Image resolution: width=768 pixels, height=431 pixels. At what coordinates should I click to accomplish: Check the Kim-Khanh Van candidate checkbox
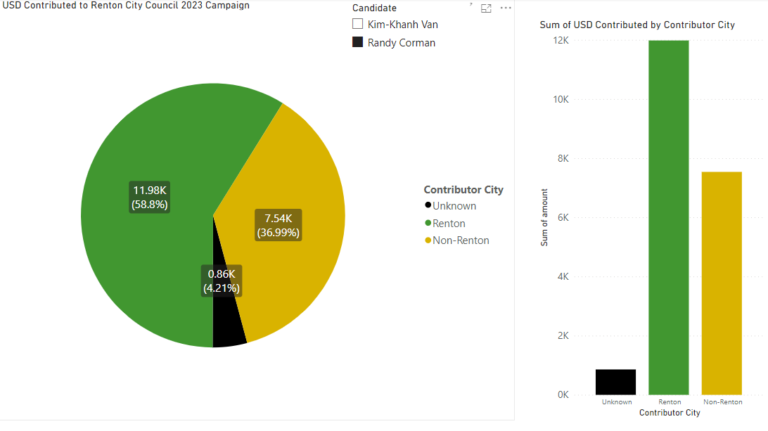pos(358,23)
